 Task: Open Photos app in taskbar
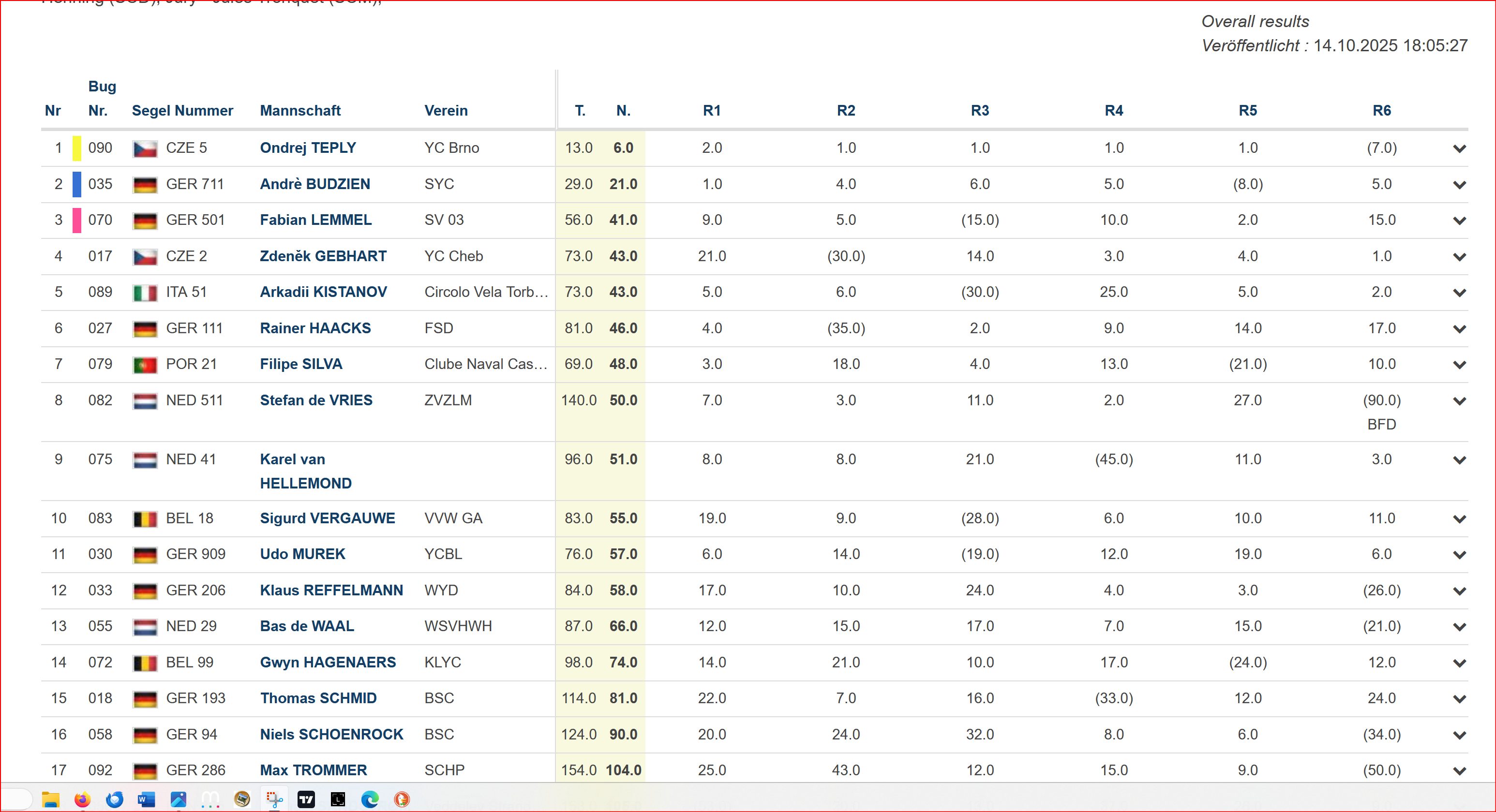click(x=178, y=799)
